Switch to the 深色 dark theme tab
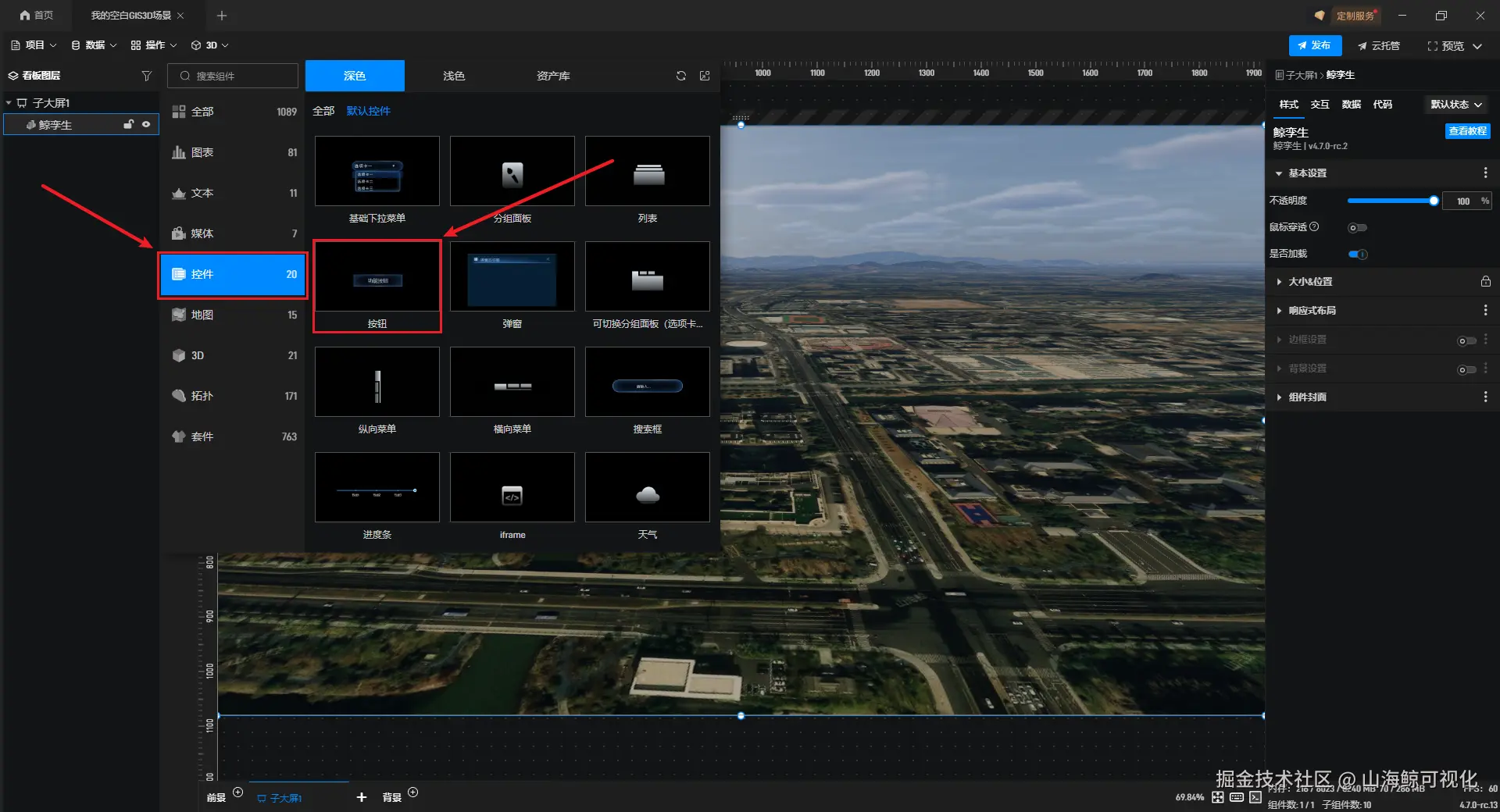The height and width of the screenshot is (812, 1500). (x=355, y=76)
